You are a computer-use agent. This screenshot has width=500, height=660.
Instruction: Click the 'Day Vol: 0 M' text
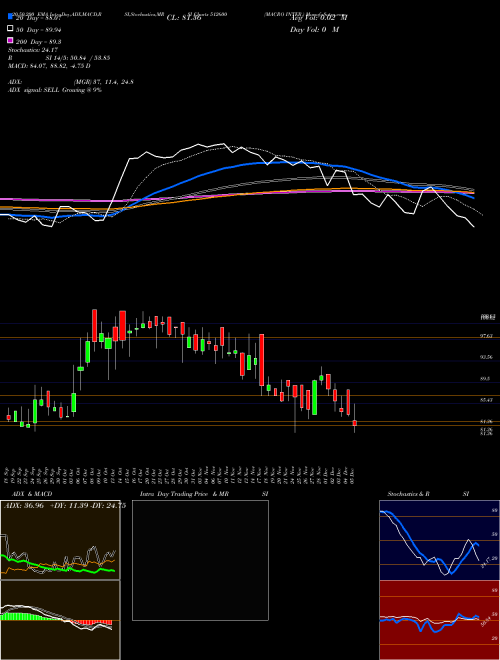tap(314, 29)
